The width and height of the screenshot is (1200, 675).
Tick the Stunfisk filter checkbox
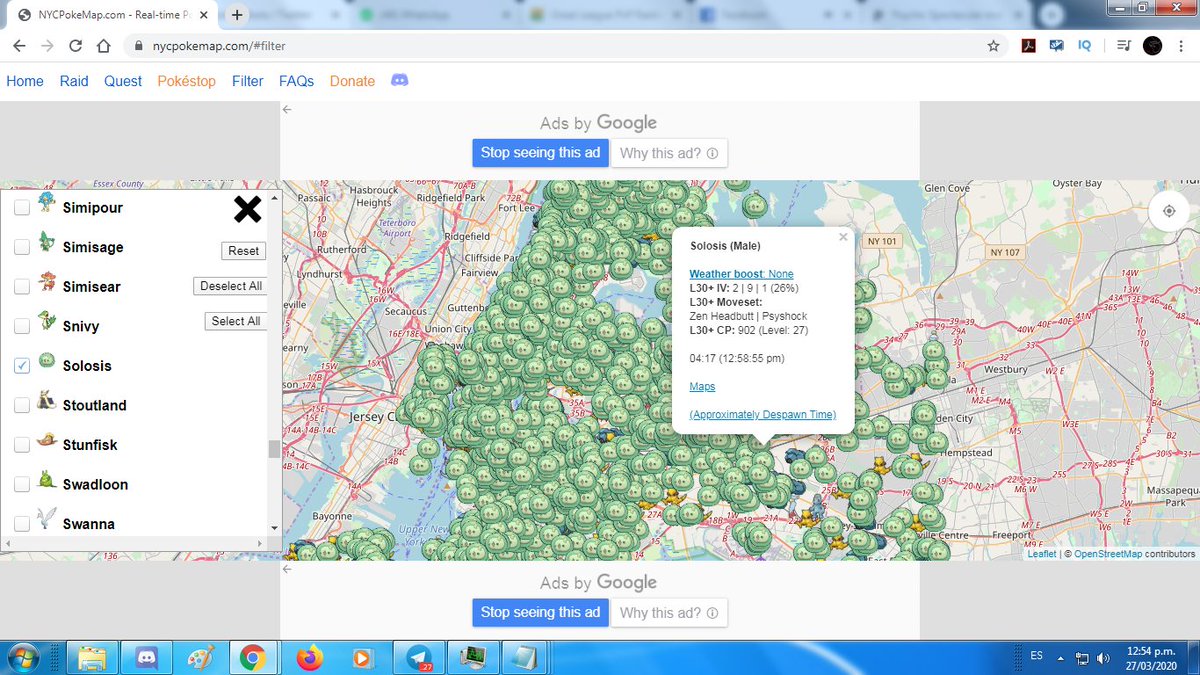point(21,445)
